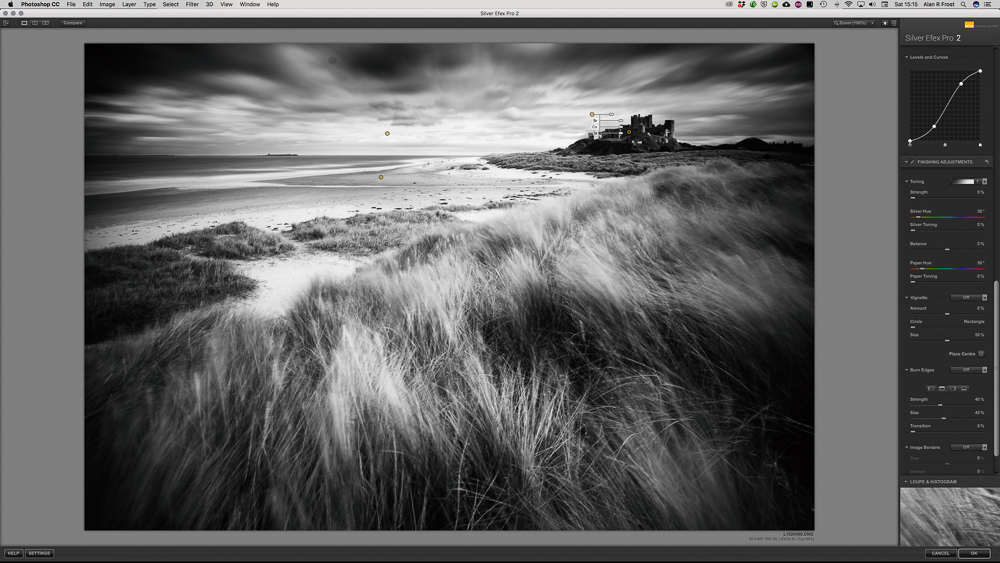Switch to side-by-side preview icon
Screen dimensions: 1000x563
pyautogui.click(x=44, y=22)
